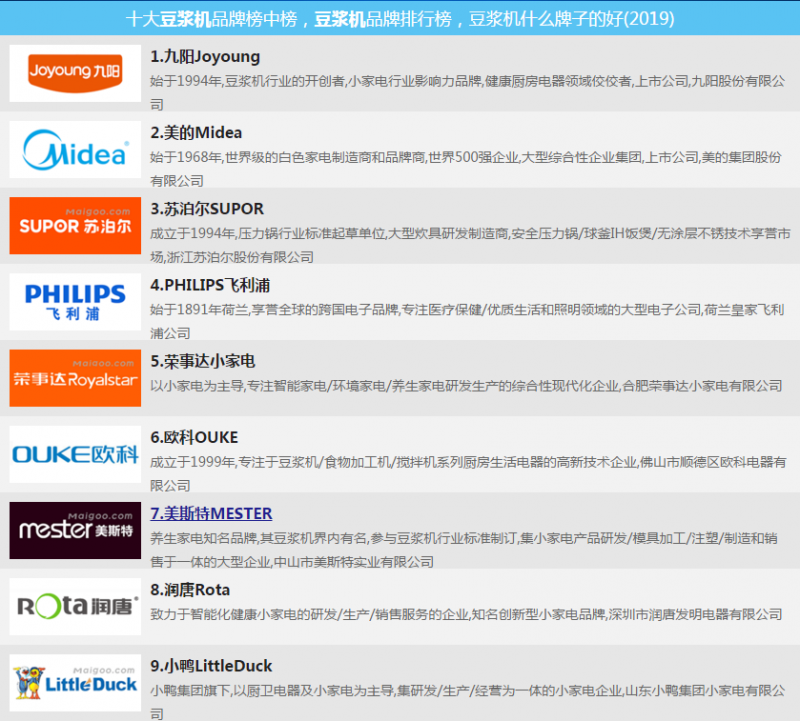
Task: Click the 1.九阳Joyoung title
Action: click(205, 57)
